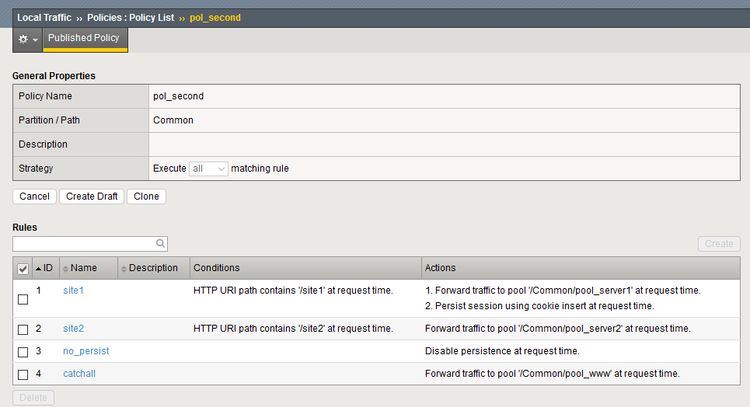Focus the rules search input field

[84, 243]
